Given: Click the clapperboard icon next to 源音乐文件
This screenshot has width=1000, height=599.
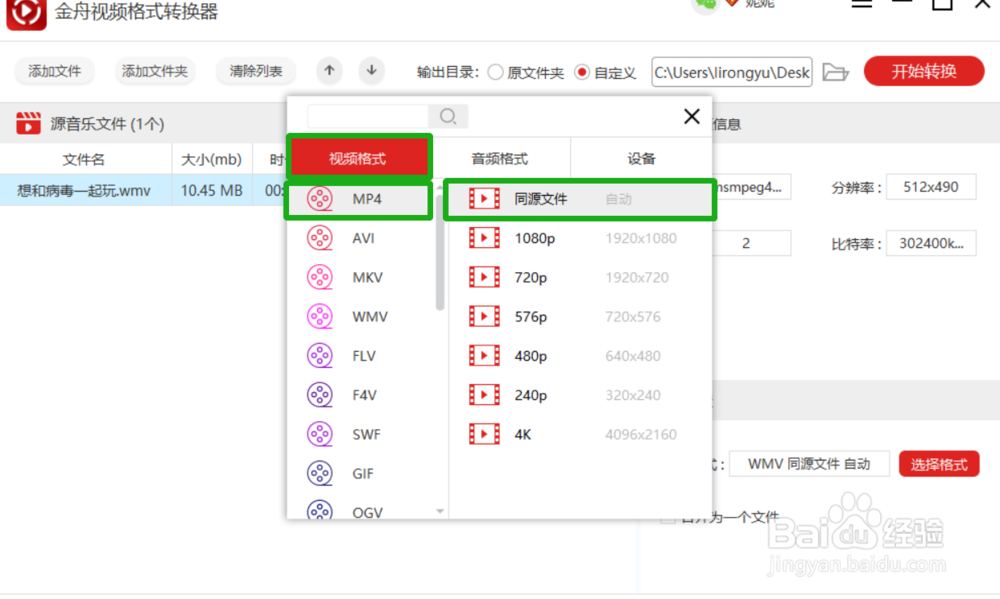Looking at the screenshot, I should tap(28, 123).
